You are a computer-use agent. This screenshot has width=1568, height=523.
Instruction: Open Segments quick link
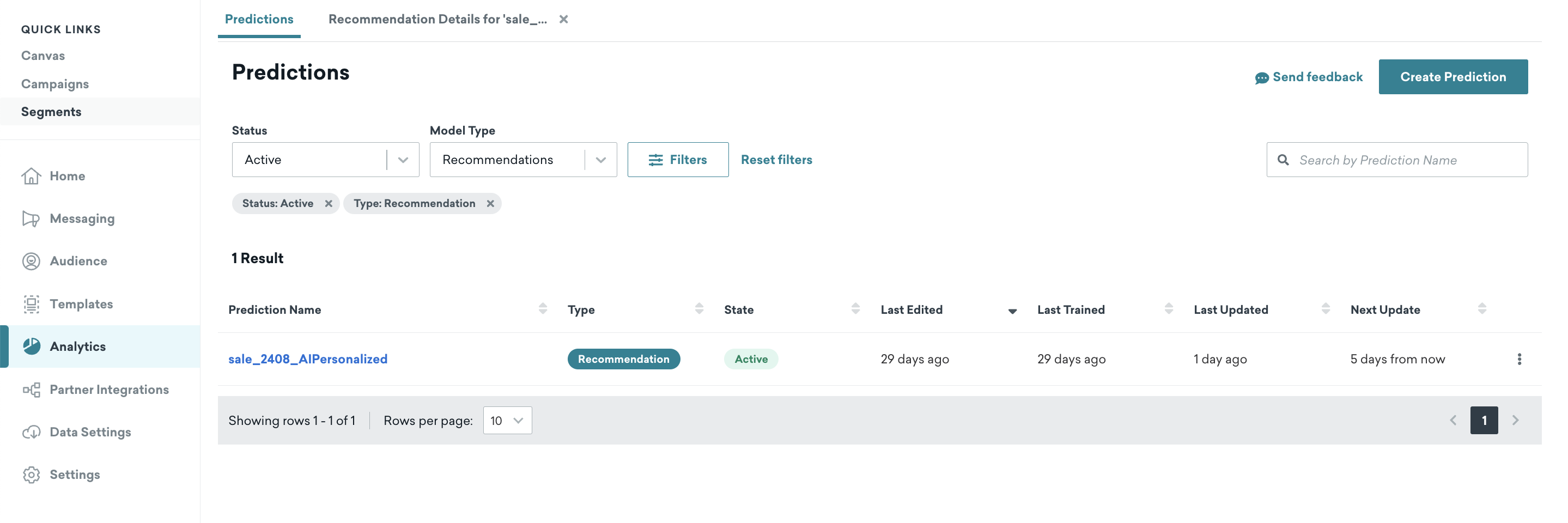tap(51, 112)
